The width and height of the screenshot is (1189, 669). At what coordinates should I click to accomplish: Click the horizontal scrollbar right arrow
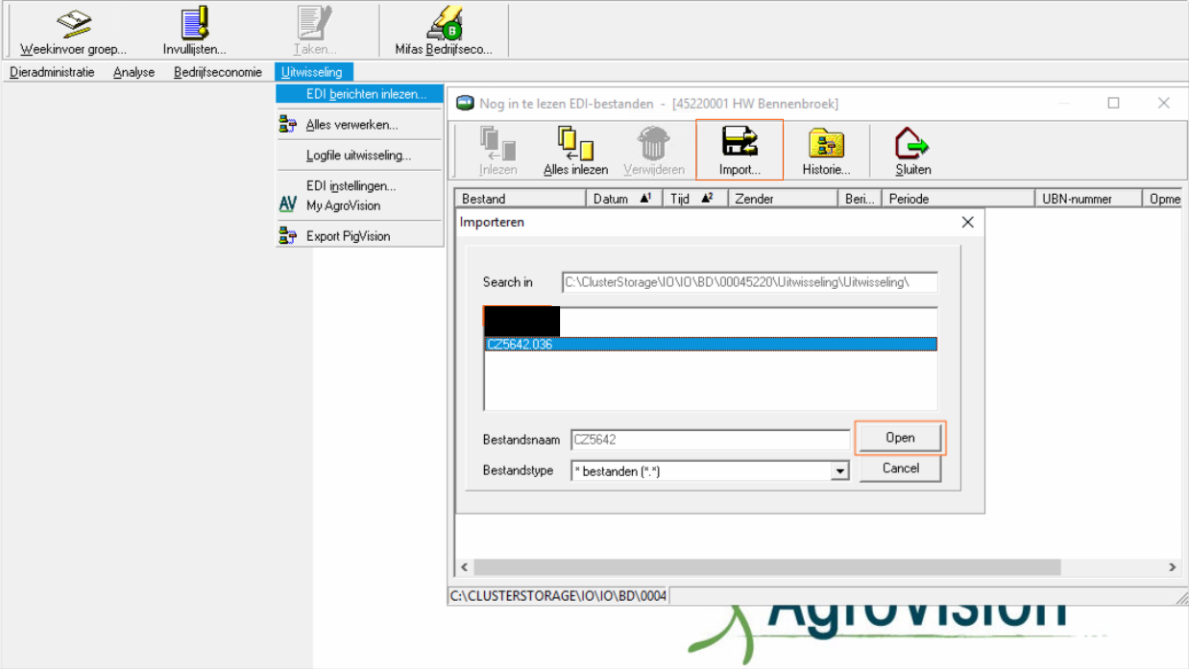(x=1172, y=567)
